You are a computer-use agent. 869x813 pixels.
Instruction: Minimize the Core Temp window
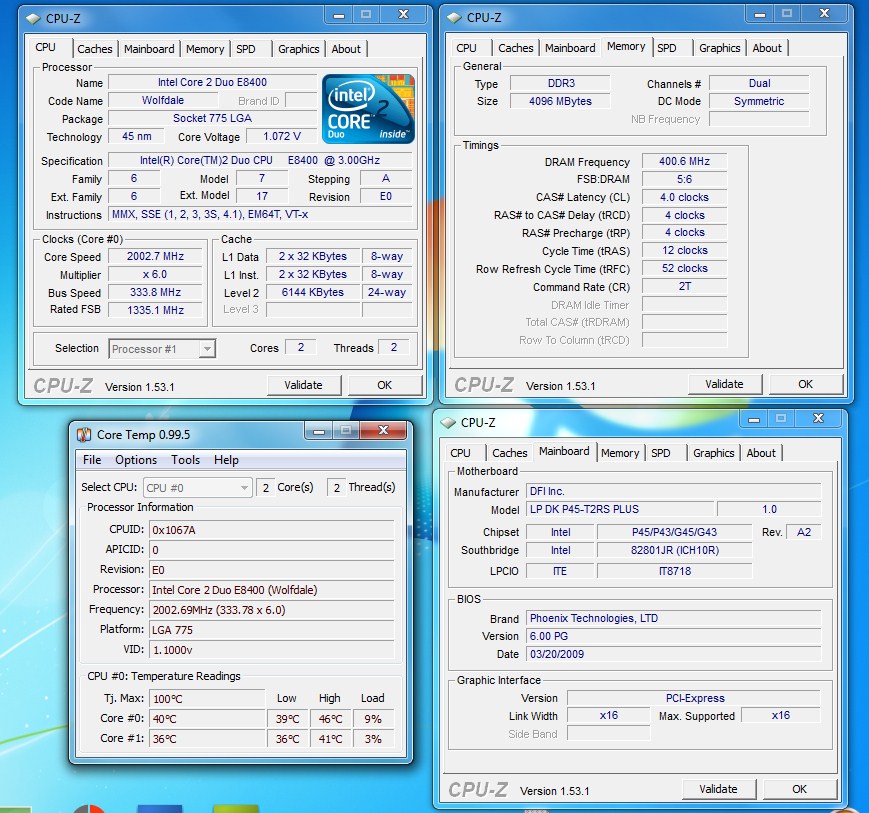tap(319, 431)
